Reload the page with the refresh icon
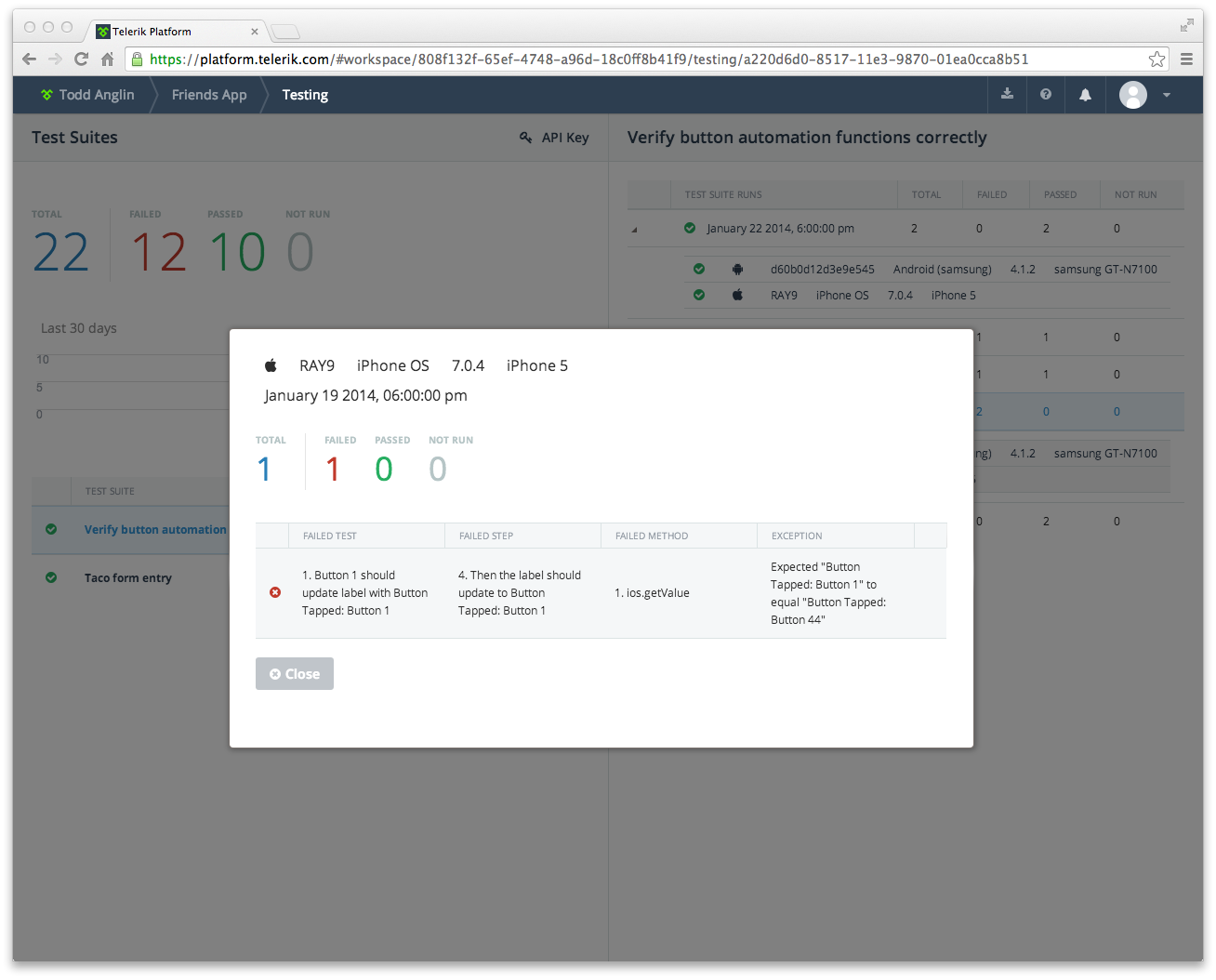The height and width of the screenshot is (980, 1216). [81, 60]
